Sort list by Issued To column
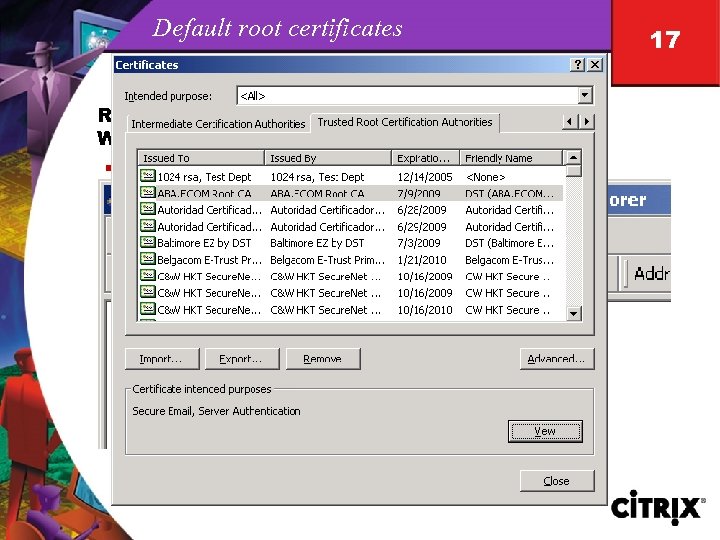 (x=201, y=158)
